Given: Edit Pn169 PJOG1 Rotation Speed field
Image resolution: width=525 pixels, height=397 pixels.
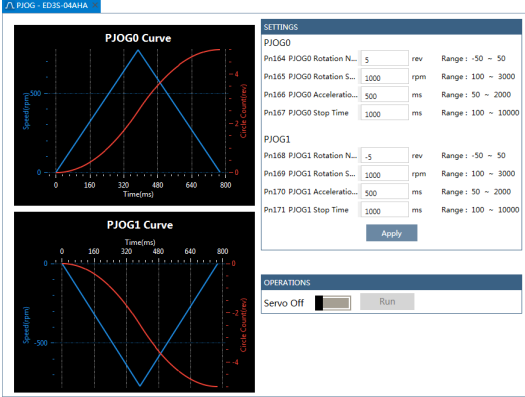Looking at the screenshot, I should [384, 174].
